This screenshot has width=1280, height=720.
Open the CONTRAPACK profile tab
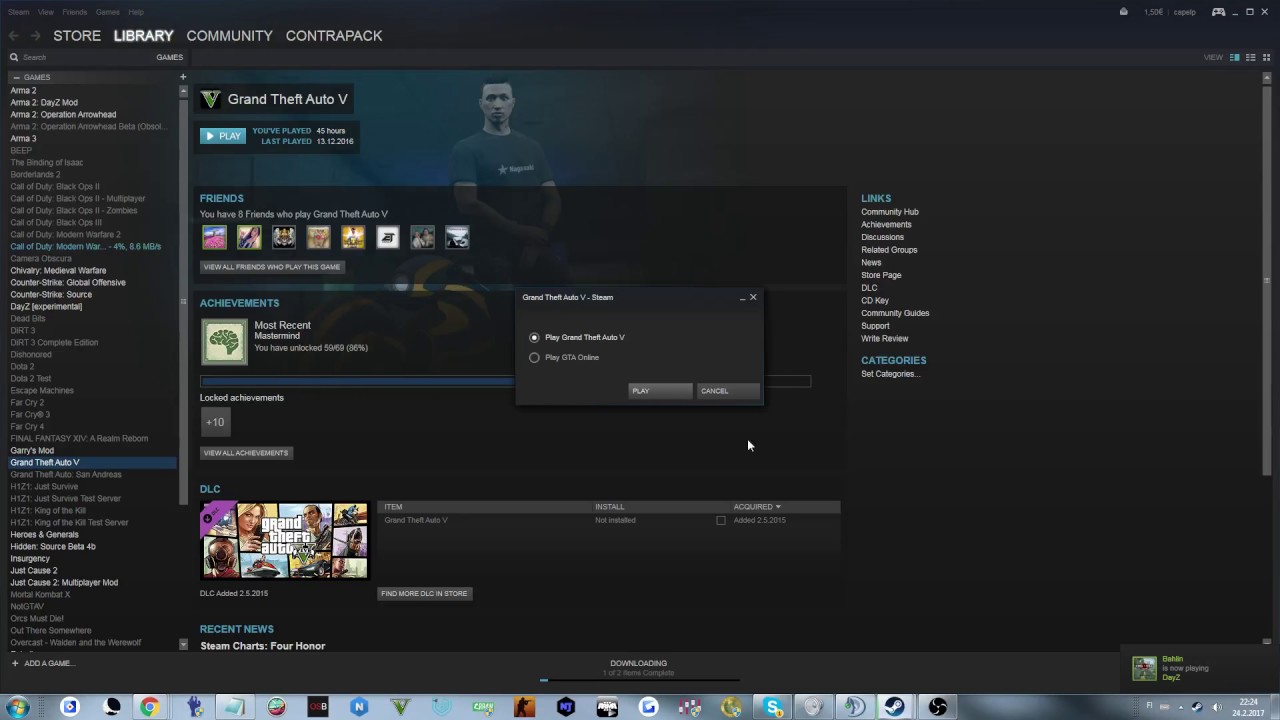[334, 36]
